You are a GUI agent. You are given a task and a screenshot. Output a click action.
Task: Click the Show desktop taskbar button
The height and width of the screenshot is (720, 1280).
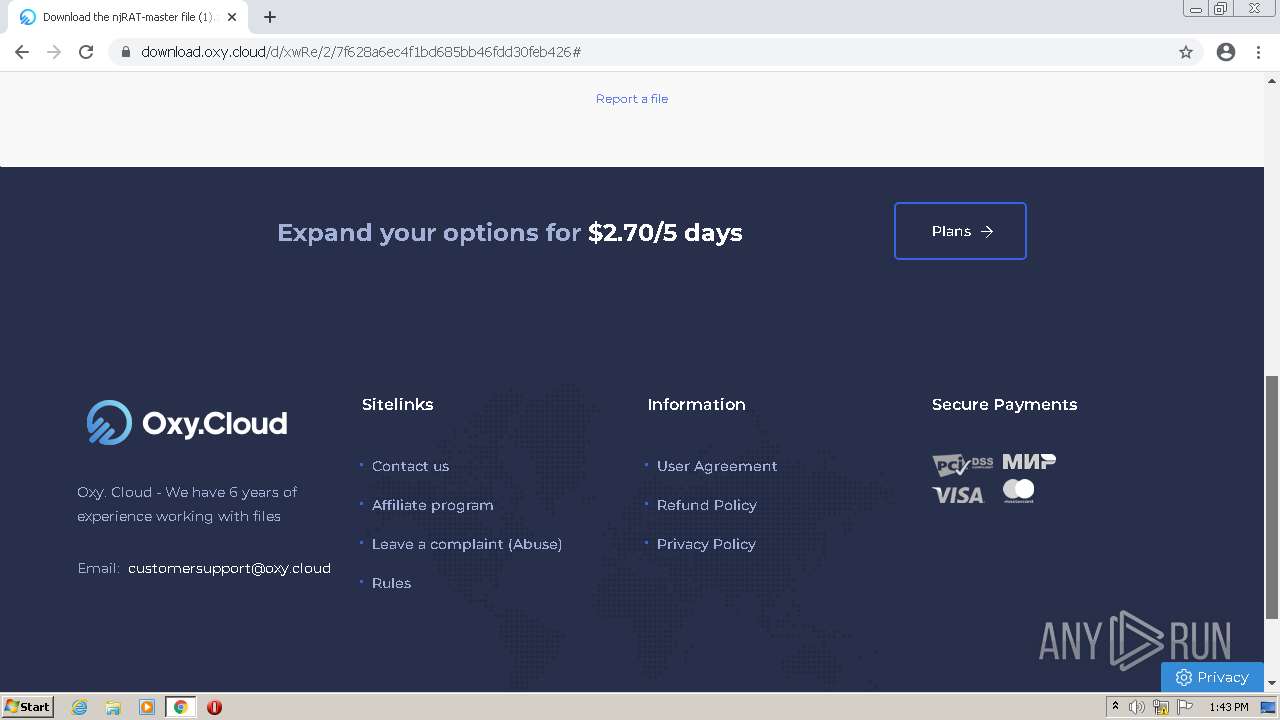pos(1268,707)
